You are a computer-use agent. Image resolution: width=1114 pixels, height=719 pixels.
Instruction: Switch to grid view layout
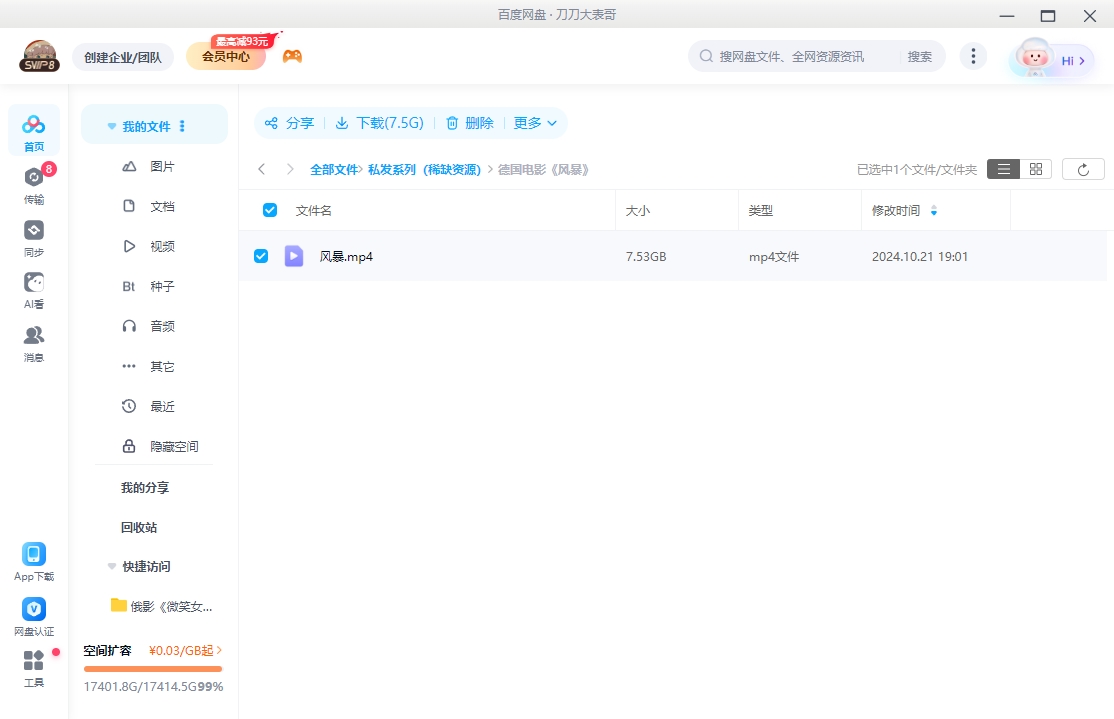click(1036, 170)
